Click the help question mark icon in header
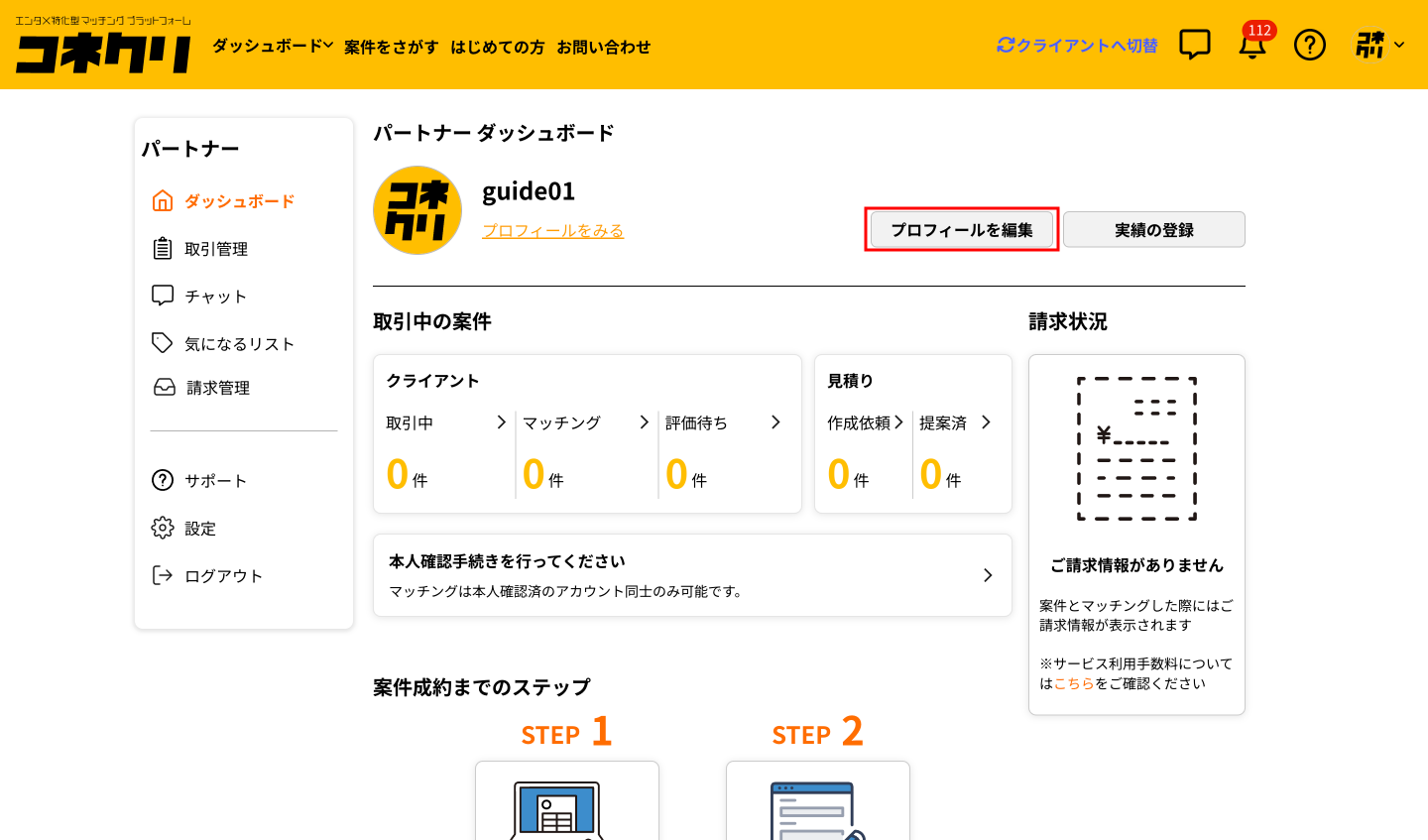The width and height of the screenshot is (1428, 840). (1310, 45)
